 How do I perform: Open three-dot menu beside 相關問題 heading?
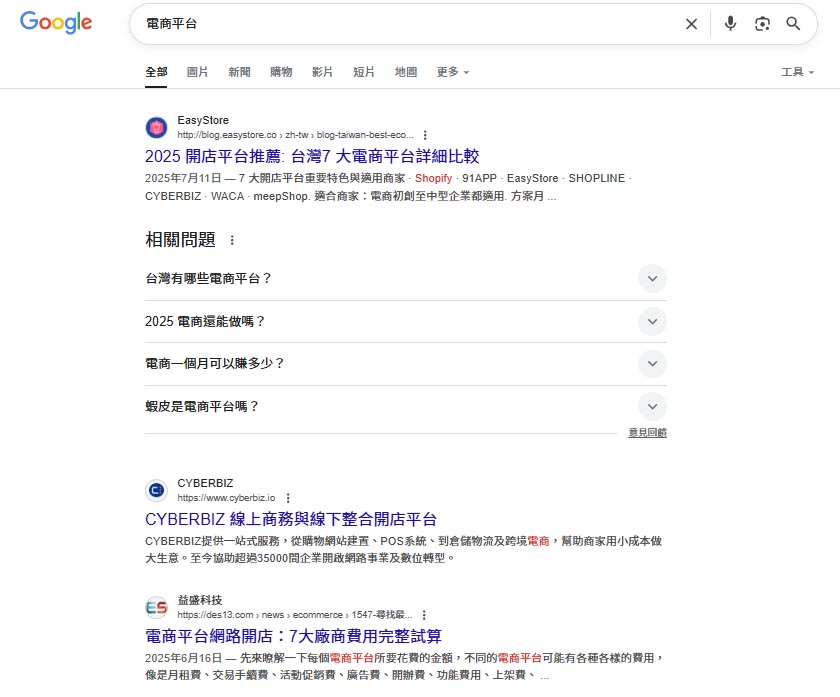tap(233, 241)
